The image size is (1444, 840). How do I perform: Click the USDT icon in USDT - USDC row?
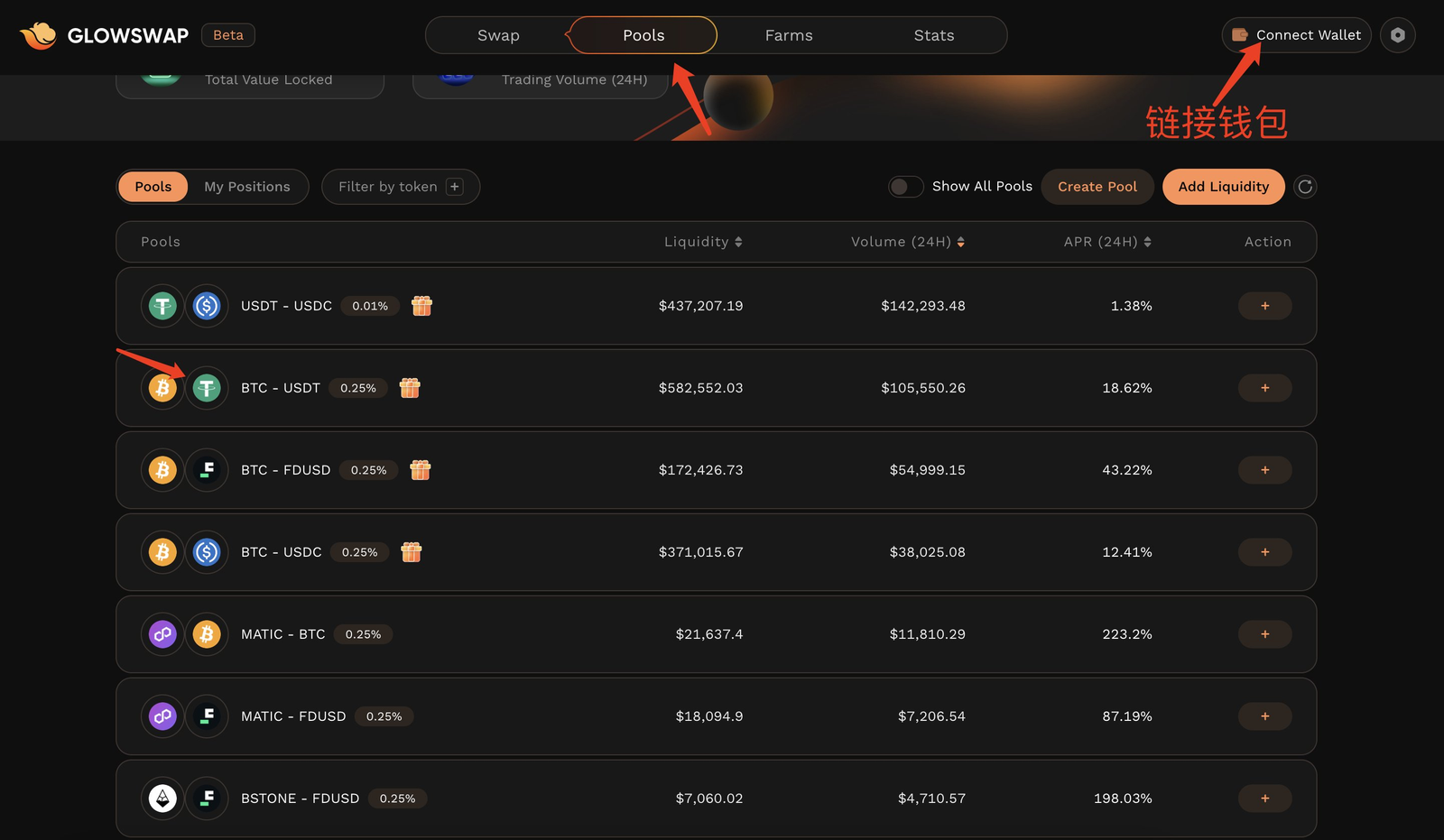coord(162,306)
